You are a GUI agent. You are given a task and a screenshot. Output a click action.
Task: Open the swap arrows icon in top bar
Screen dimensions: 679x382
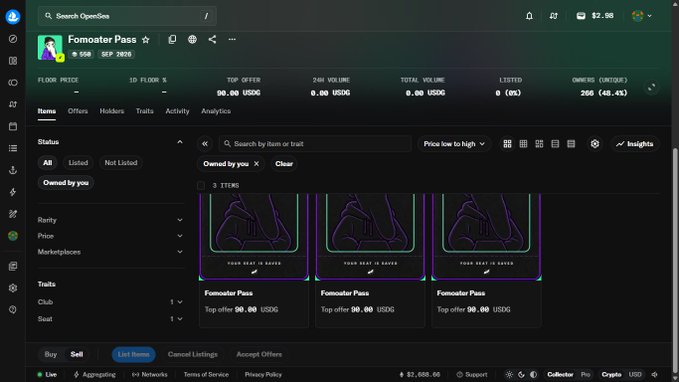553,16
